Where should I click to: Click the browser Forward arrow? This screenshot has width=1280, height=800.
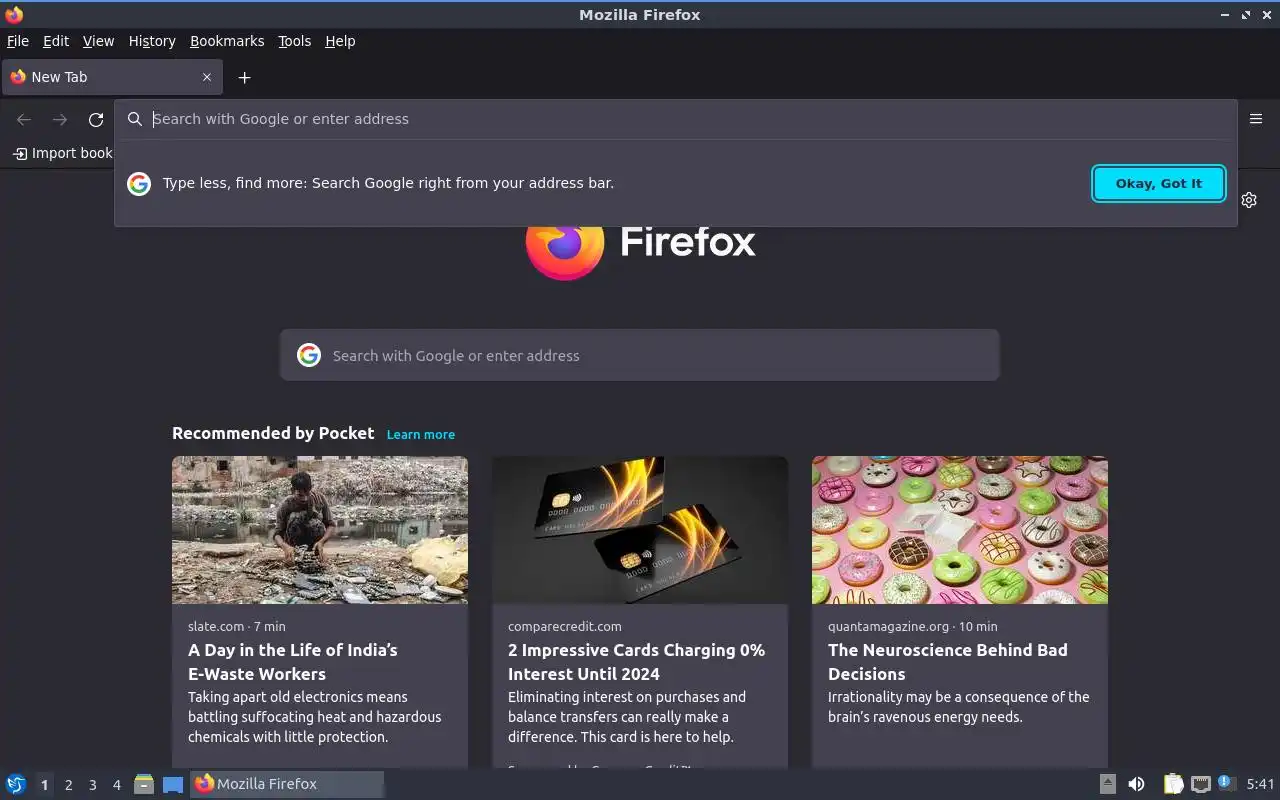coord(60,120)
